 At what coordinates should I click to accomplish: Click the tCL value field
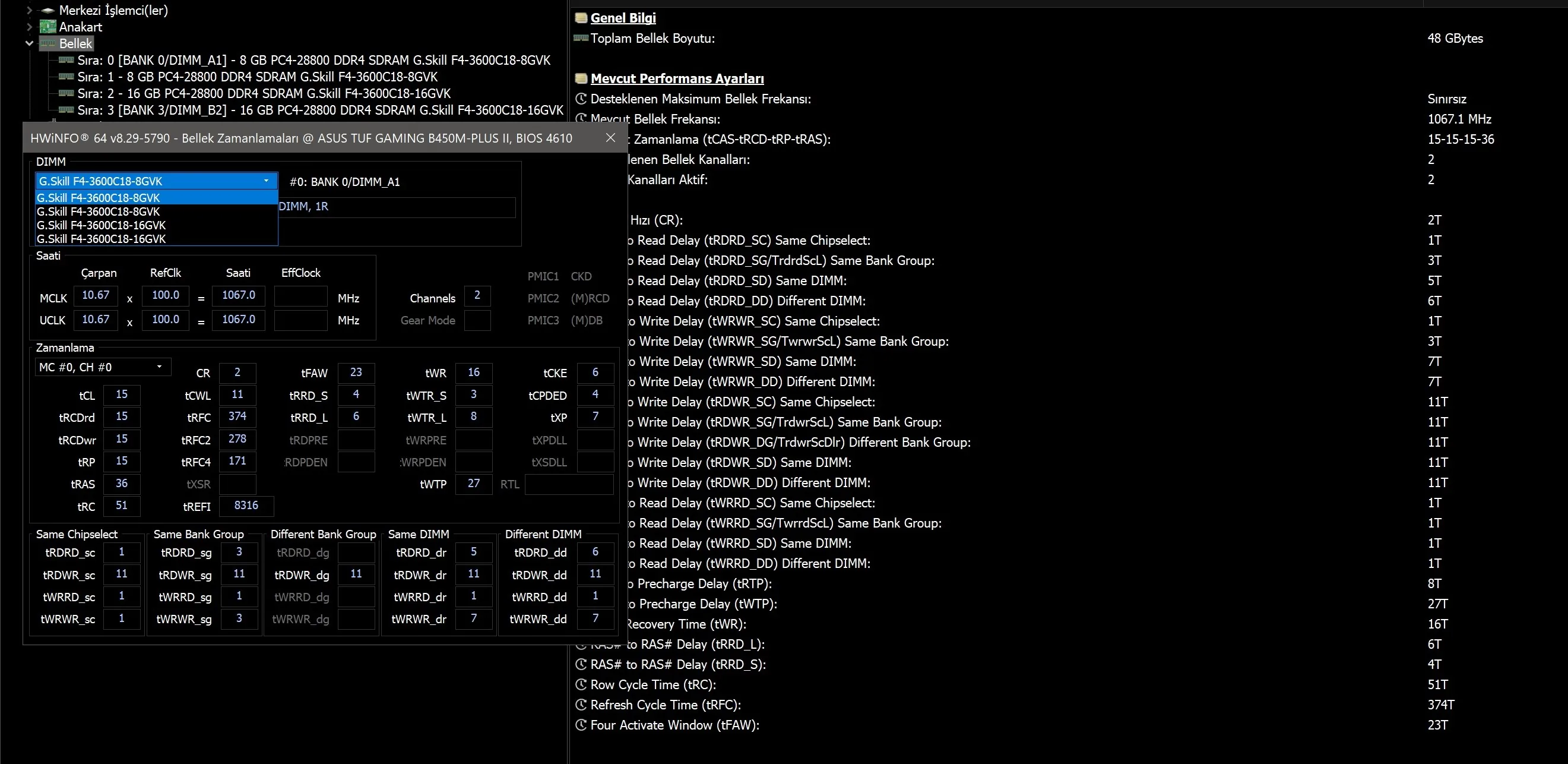click(x=122, y=395)
